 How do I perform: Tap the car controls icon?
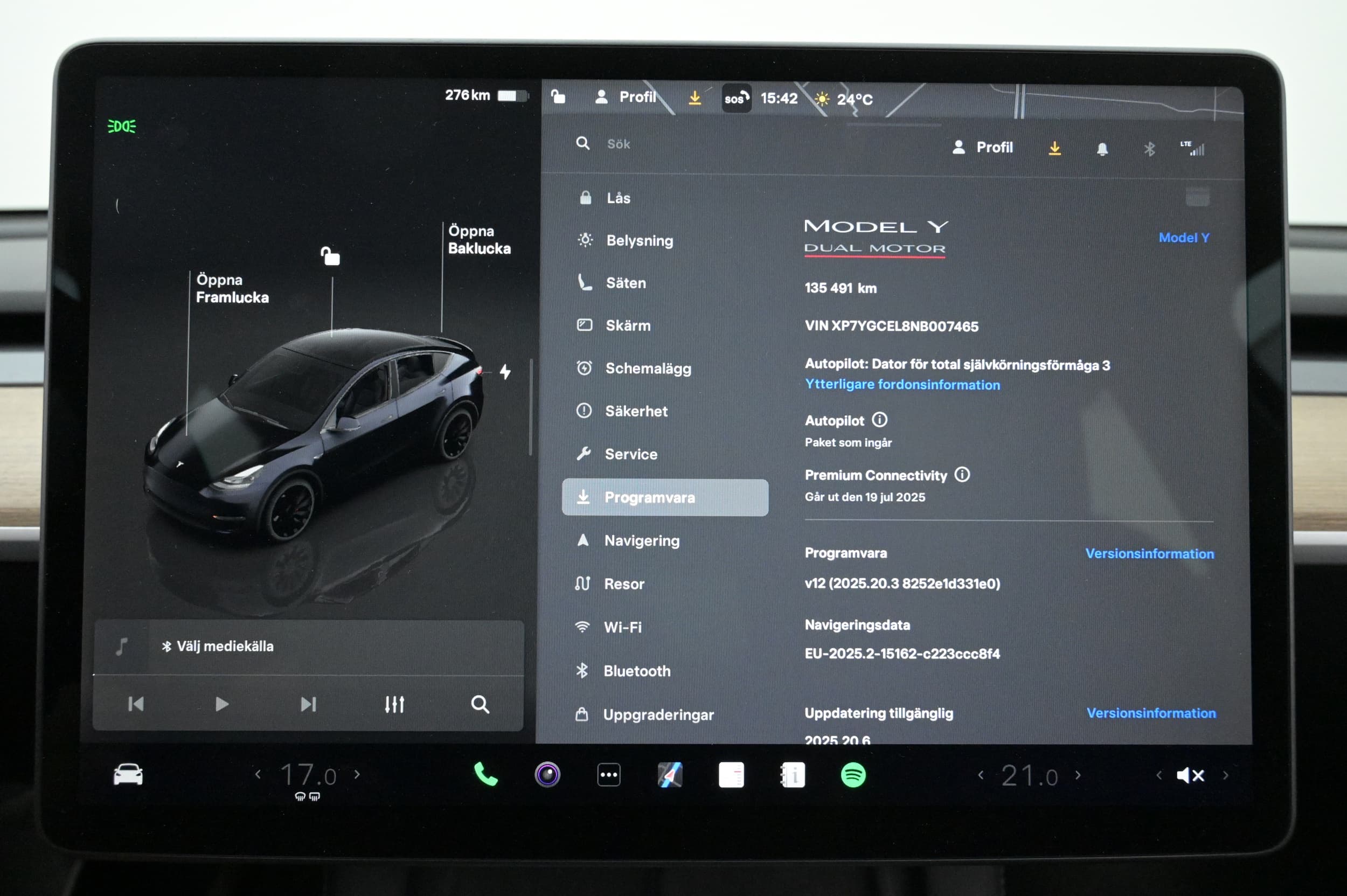tap(128, 775)
